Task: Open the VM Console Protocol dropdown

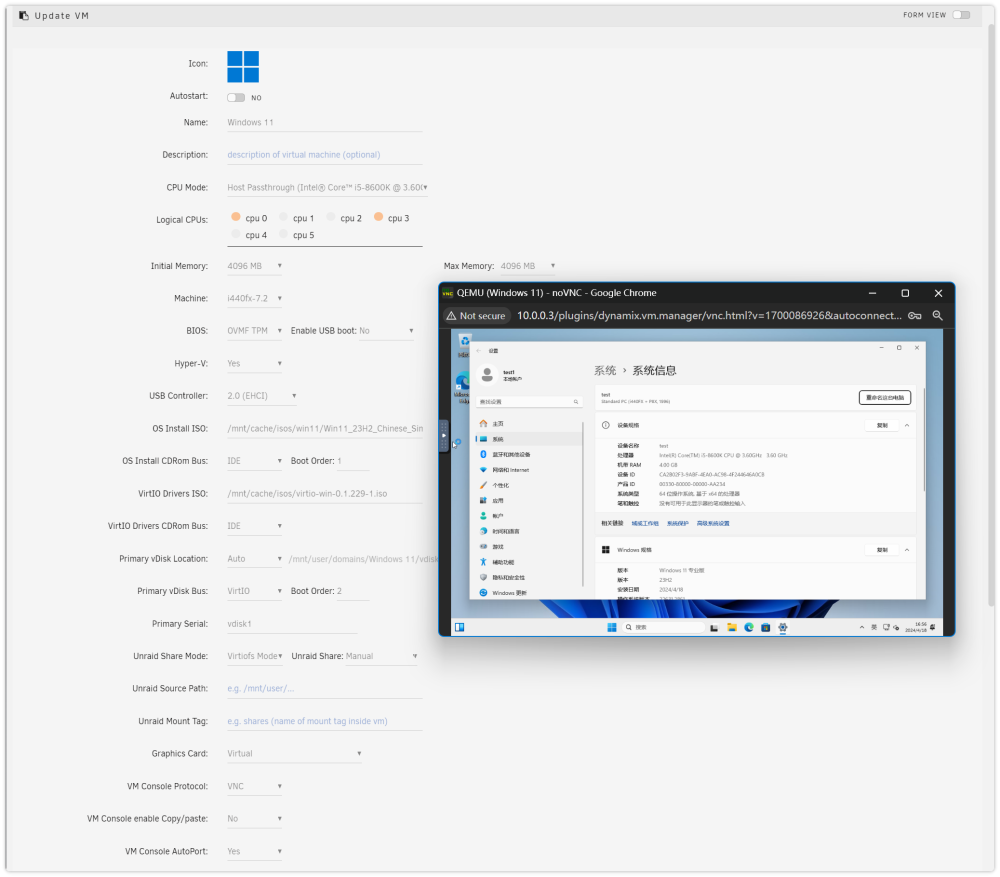Action: click(x=254, y=786)
